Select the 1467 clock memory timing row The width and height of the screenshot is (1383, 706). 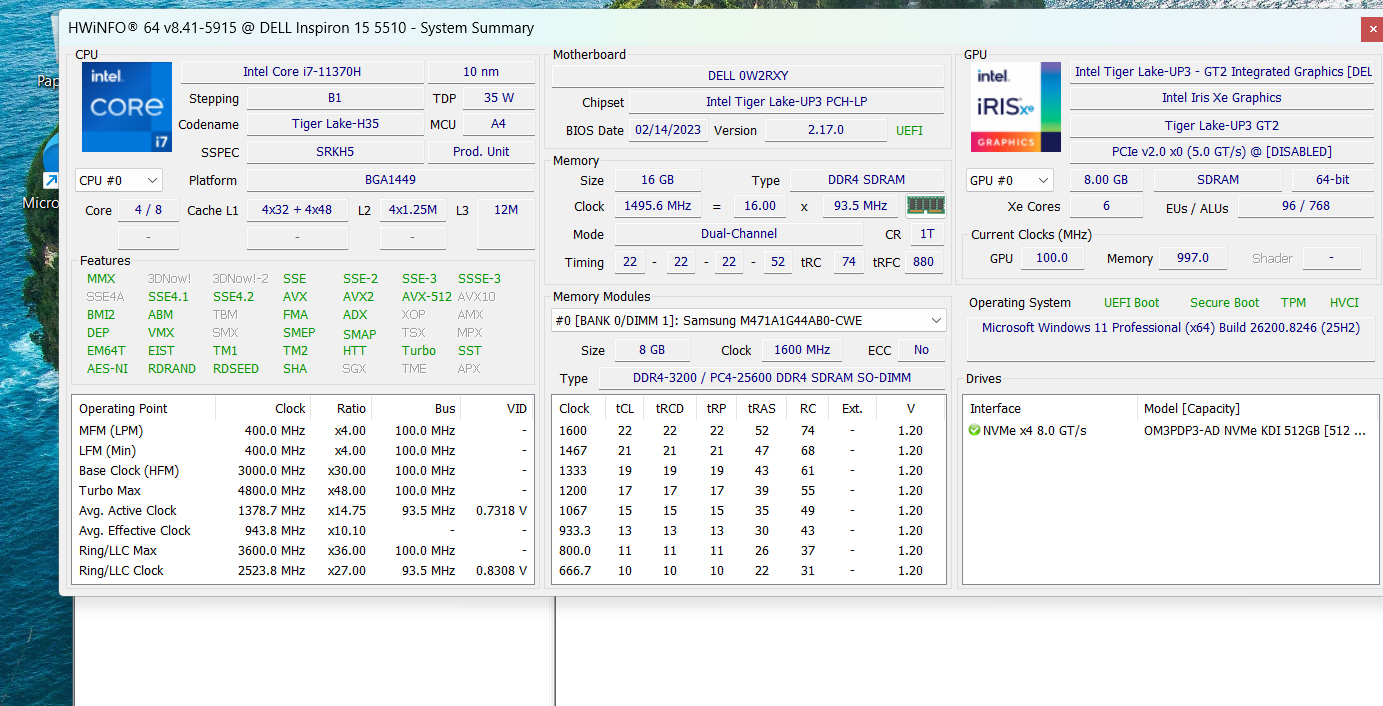[748, 451]
